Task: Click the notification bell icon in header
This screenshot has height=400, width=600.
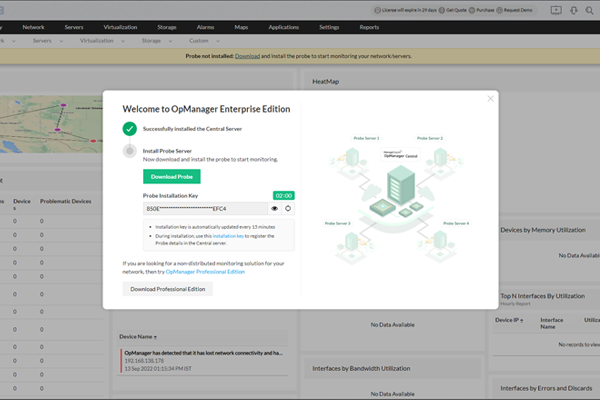Action: (x=574, y=10)
